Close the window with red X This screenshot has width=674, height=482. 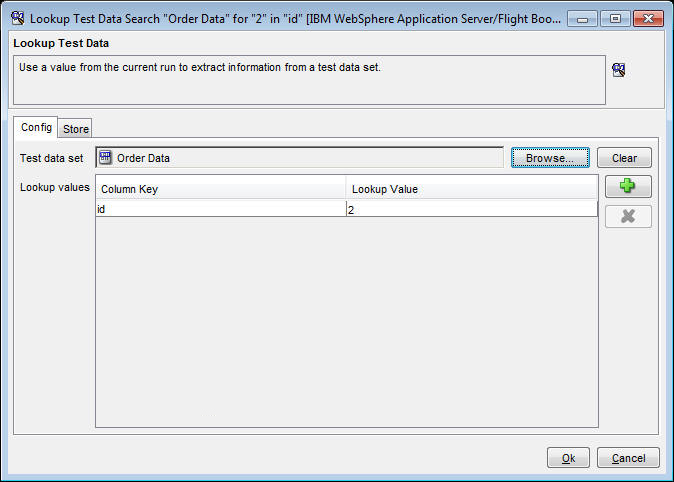[648, 19]
